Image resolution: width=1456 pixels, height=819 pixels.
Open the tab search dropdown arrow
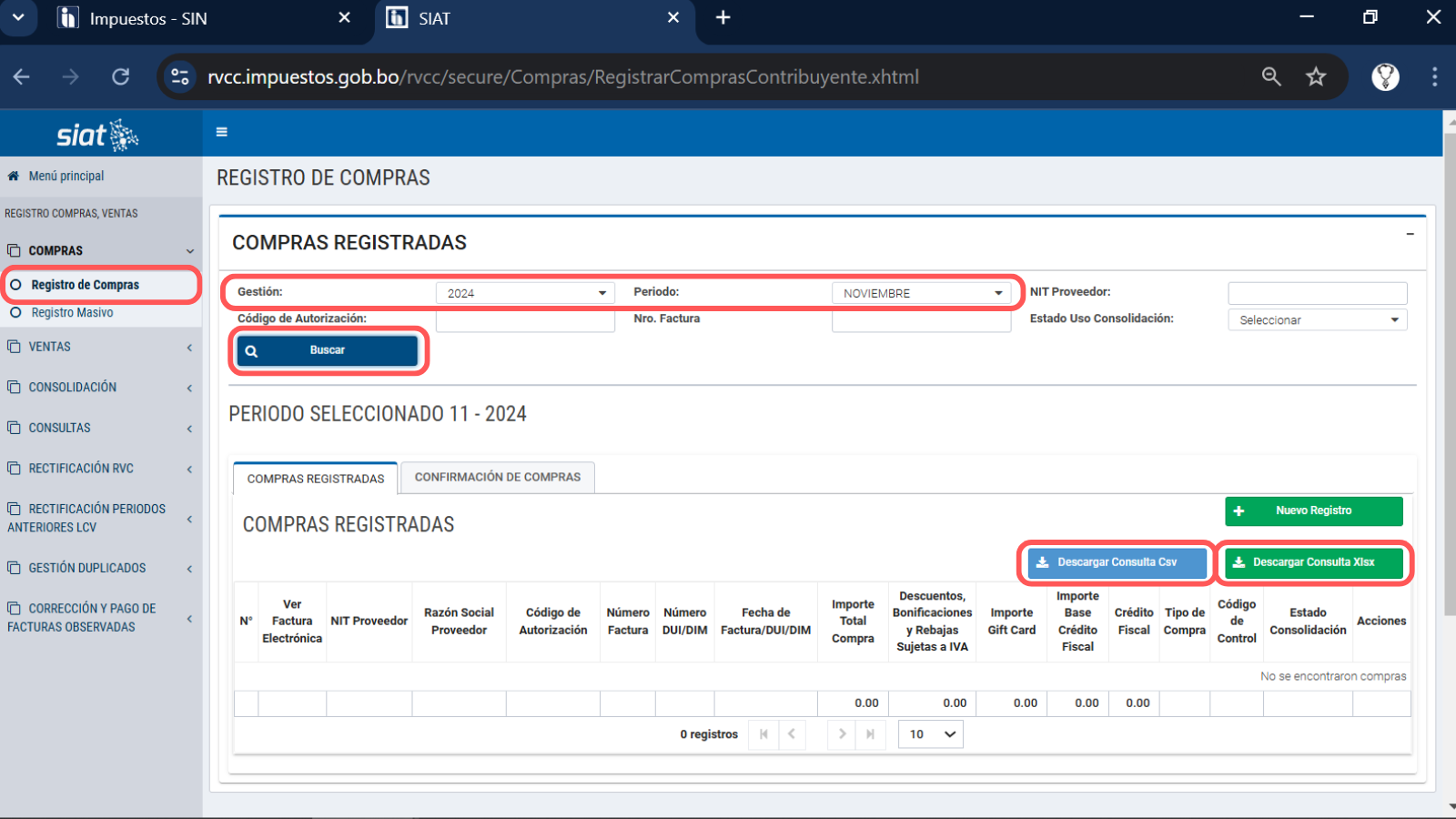coord(17,17)
